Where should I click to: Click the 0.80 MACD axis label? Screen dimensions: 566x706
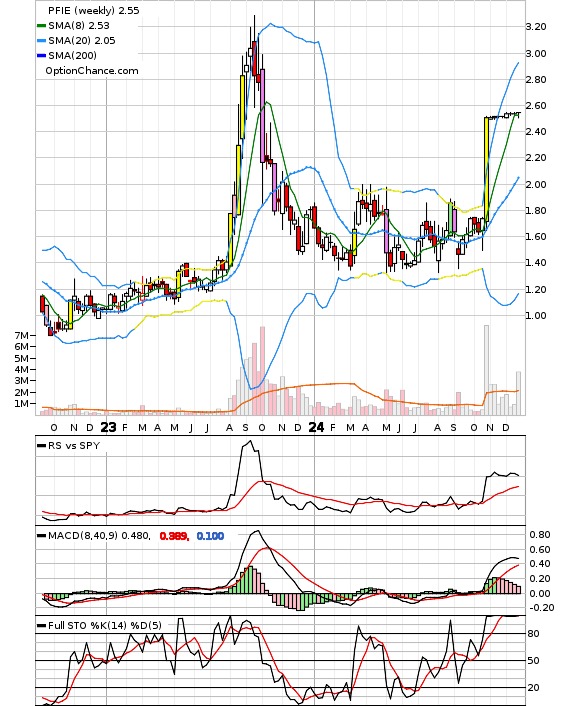tap(540, 534)
